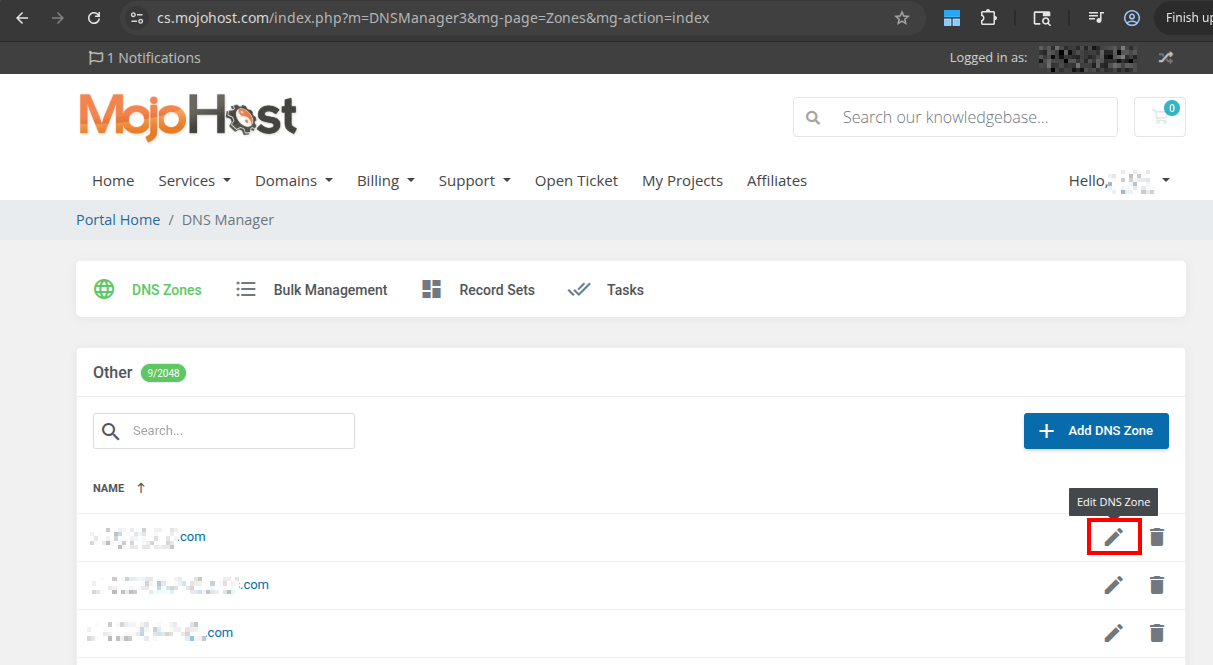Expand the Domains dropdown menu

pyautogui.click(x=293, y=181)
